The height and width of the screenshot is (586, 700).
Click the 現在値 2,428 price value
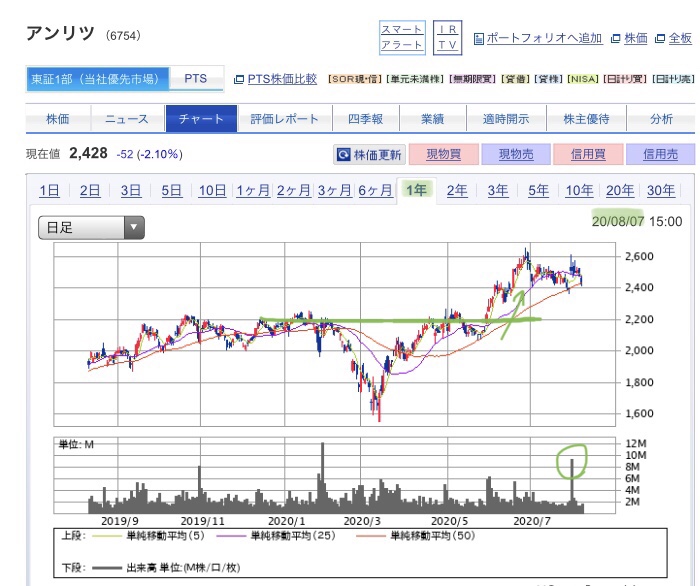[x=88, y=154]
